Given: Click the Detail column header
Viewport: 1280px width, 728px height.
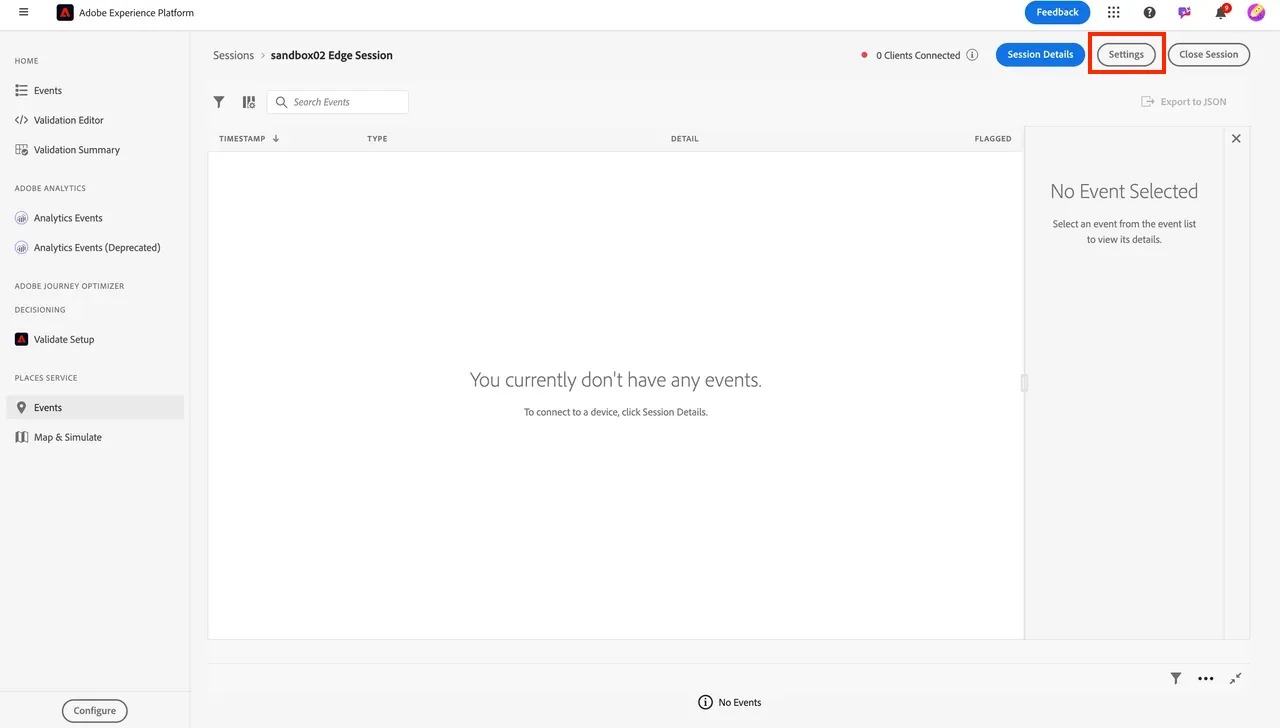Looking at the screenshot, I should (x=685, y=139).
